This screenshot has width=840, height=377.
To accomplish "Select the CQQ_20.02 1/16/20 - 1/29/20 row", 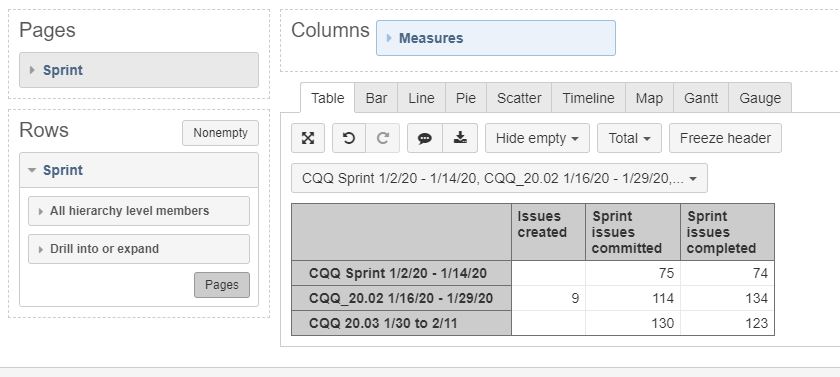I will 401,298.
